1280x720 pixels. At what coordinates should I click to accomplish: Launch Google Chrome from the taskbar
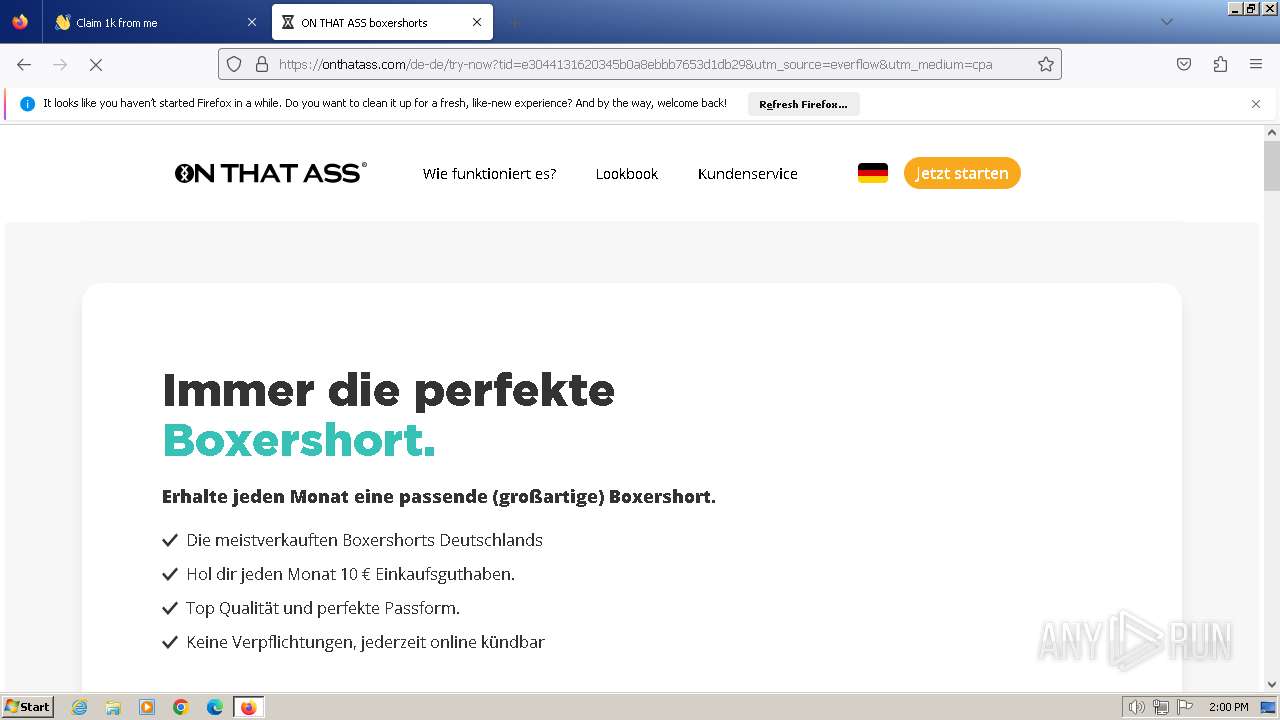point(181,707)
